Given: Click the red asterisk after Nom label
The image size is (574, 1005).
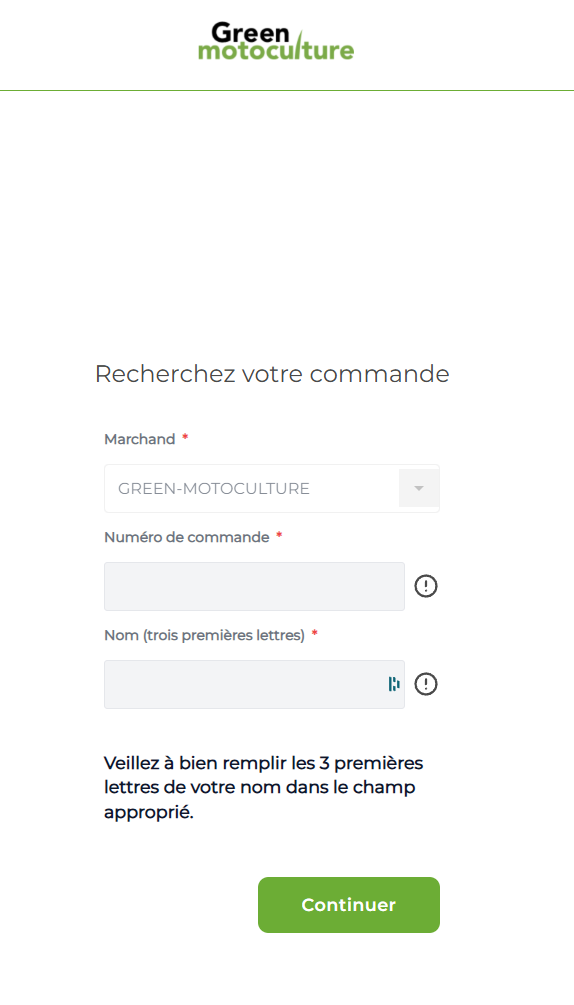Looking at the screenshot, I should [x=315, y=633].
